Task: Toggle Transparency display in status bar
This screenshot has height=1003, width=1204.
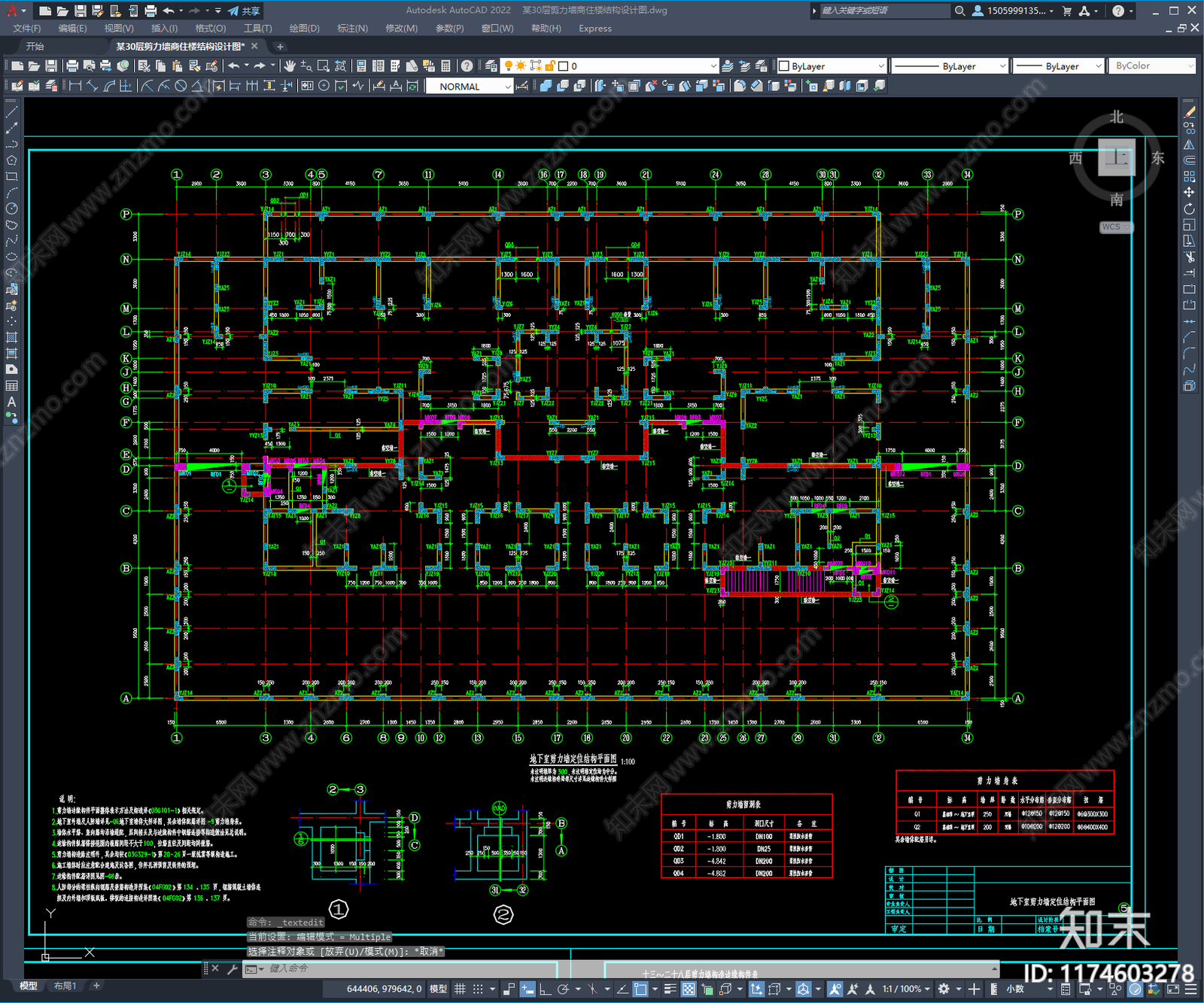Action: pyautogui.click(x=689, y=989)
